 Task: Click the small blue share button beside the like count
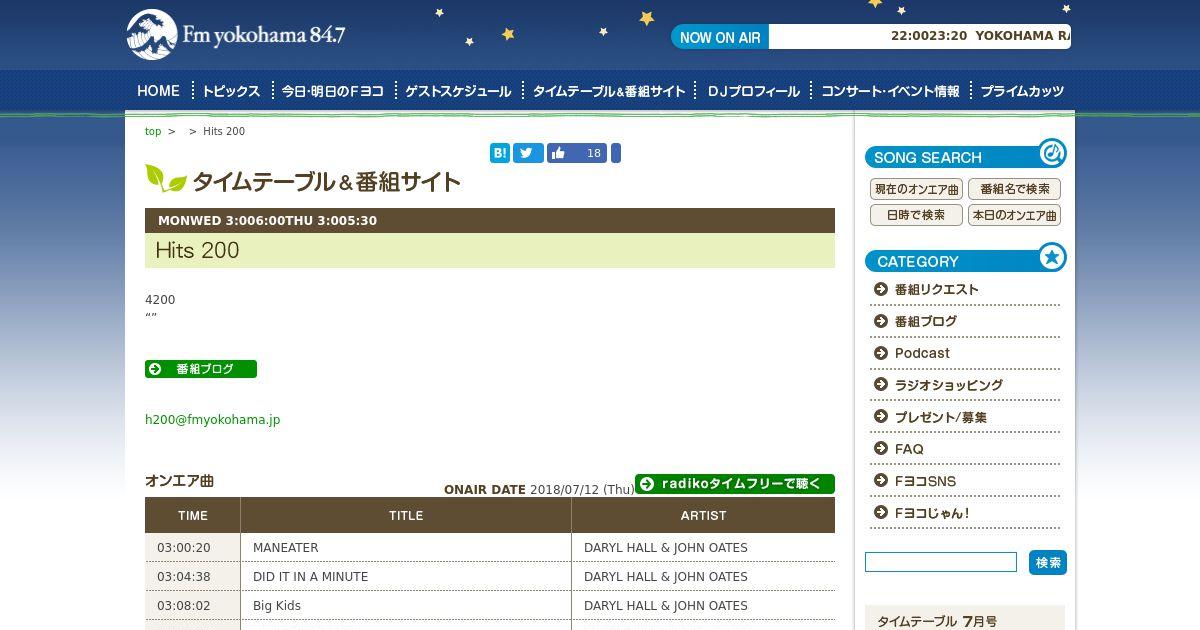(x=616, y=153)
